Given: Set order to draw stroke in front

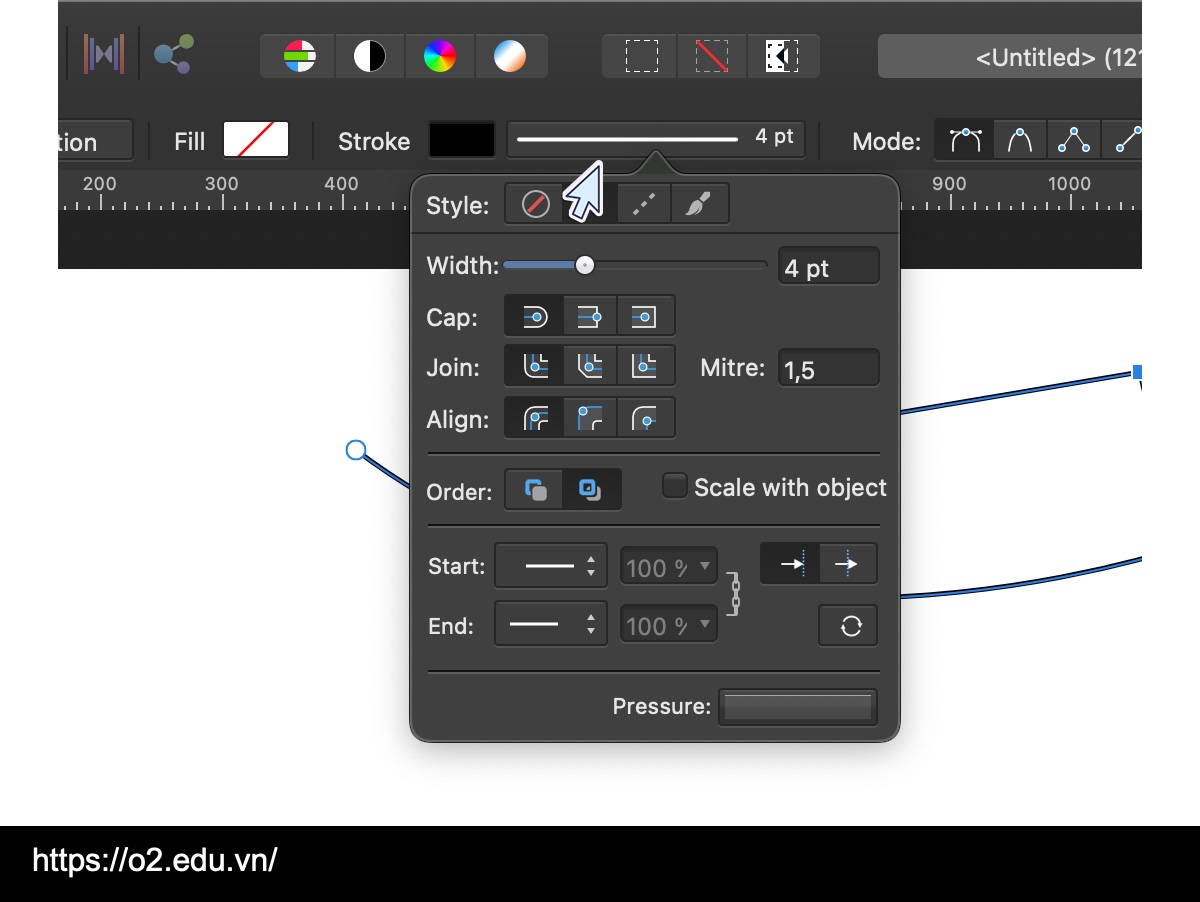Looking at the screenshot, I should click(591, 490).
